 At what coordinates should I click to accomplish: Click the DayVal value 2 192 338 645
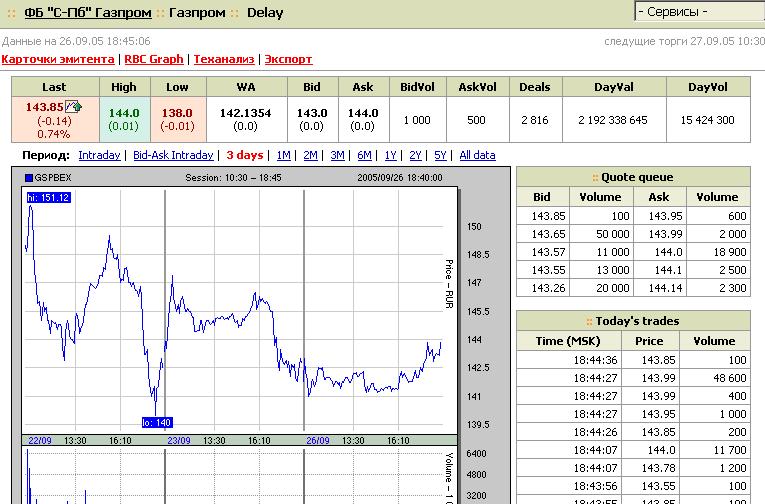tap(613, 120)
